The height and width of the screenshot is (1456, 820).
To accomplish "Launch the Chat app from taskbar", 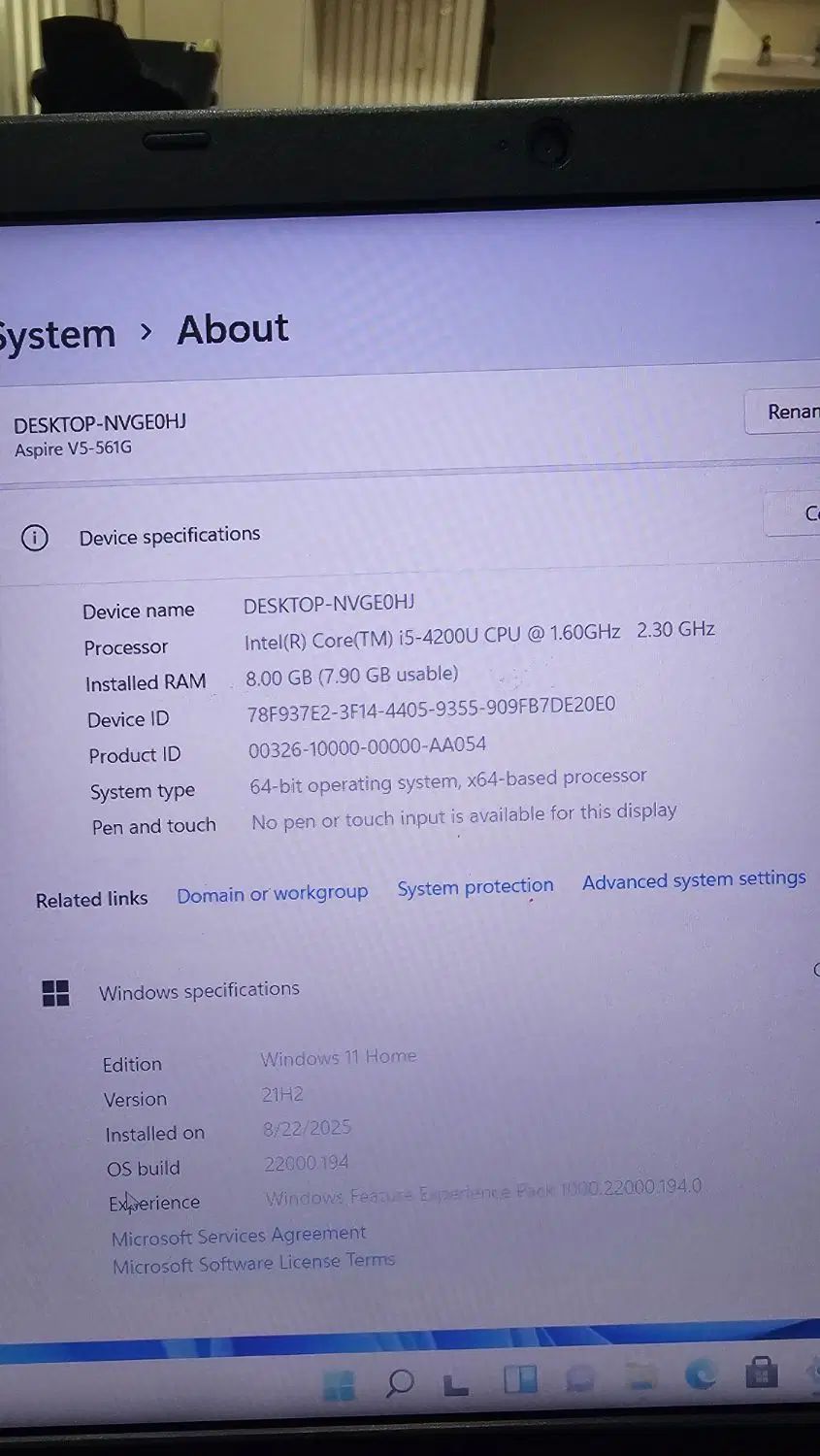I will click(x=580, y=1378).
